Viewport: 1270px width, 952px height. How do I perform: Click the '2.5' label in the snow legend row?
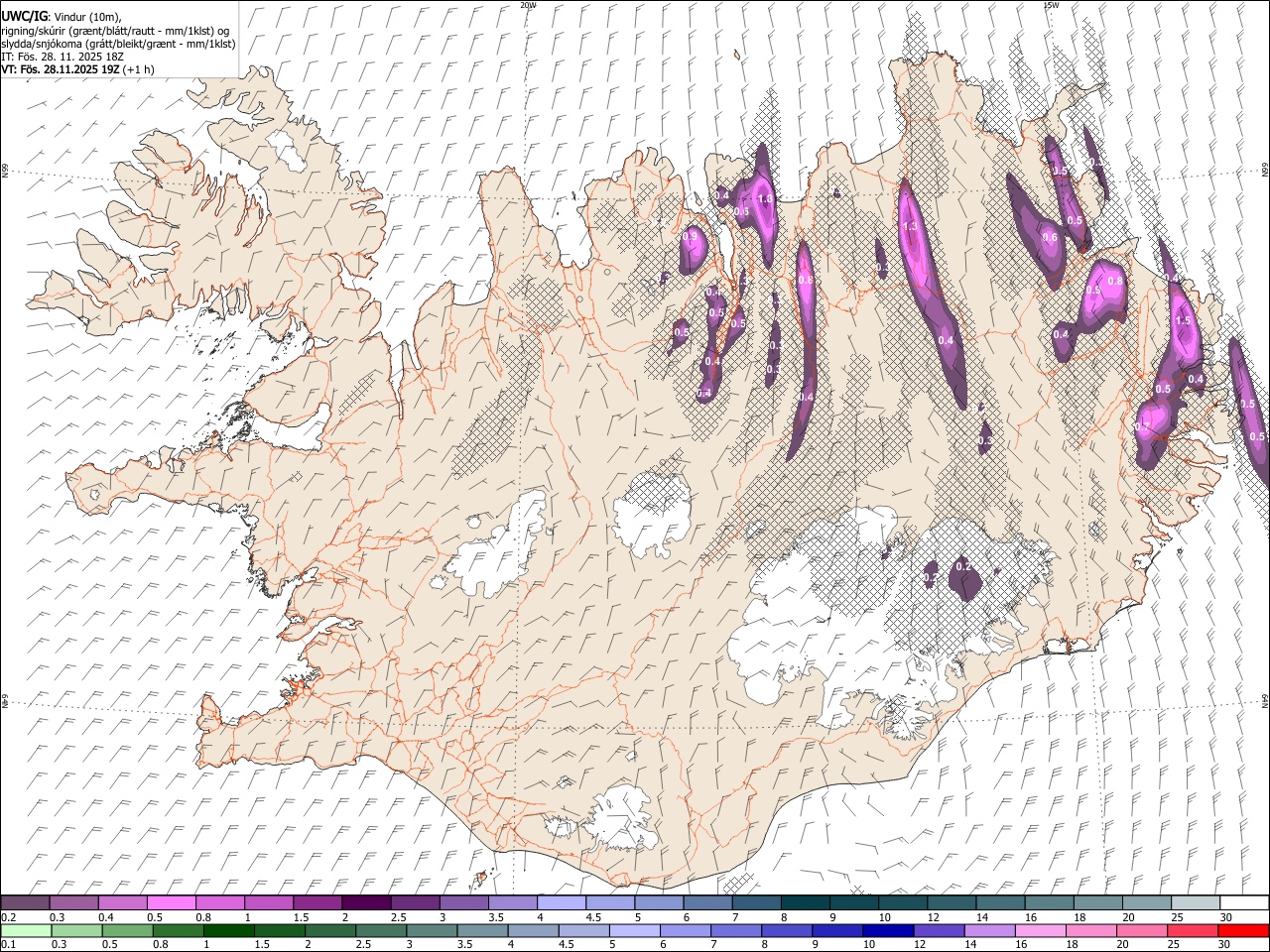click(x=398, y=917)
